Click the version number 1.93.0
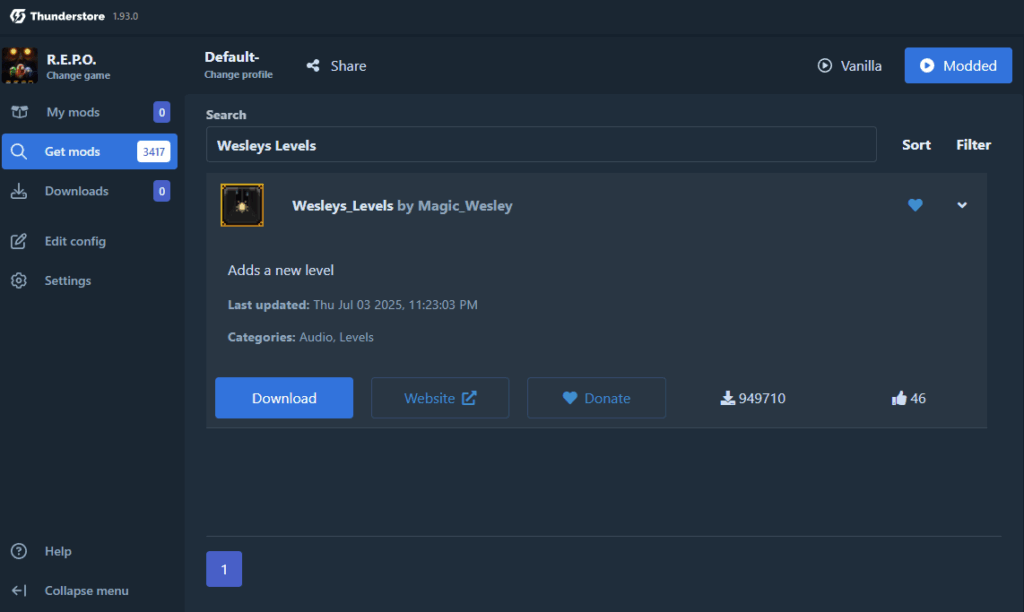 (125, 16)
